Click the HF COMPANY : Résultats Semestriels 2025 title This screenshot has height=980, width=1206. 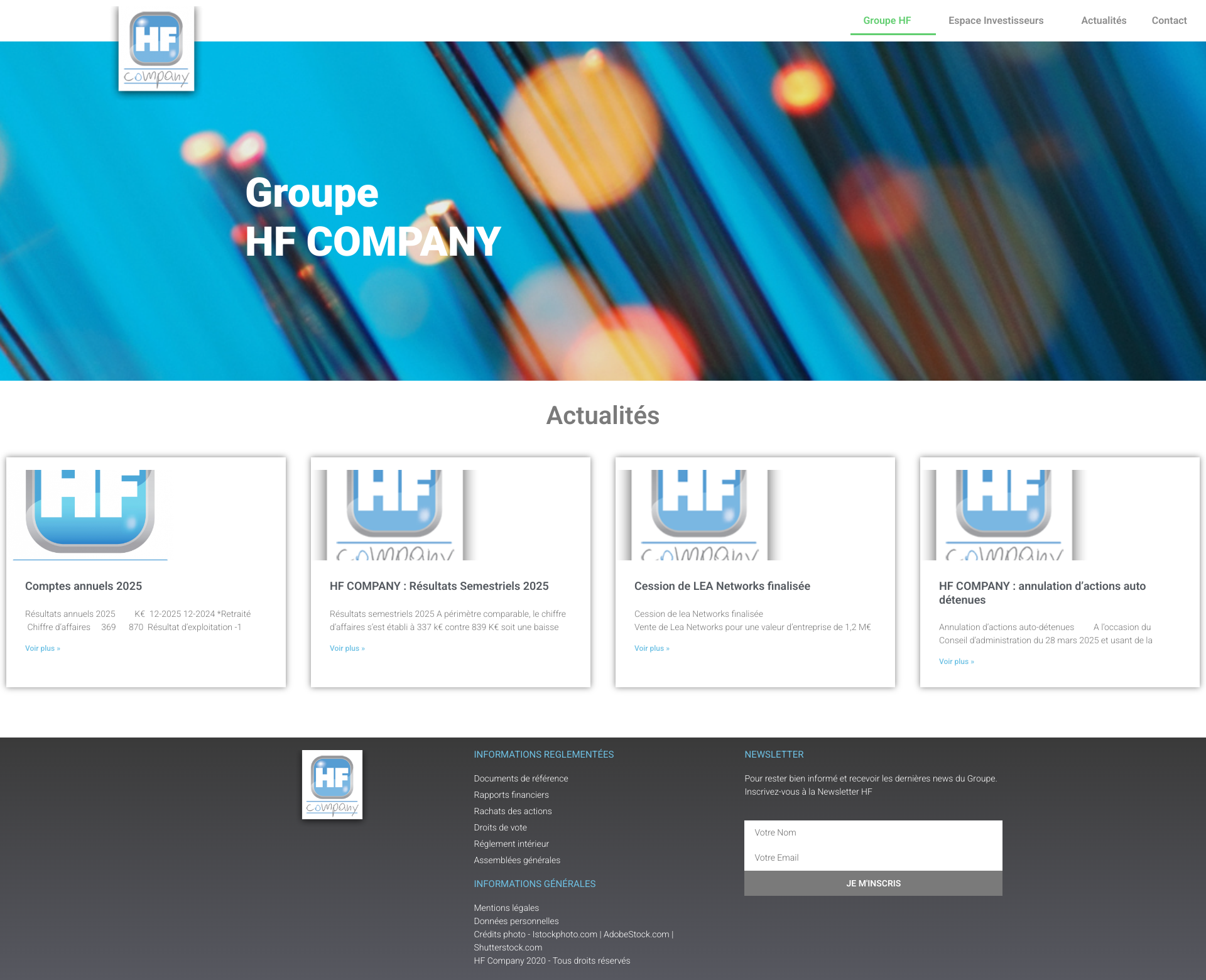point(439,586)
